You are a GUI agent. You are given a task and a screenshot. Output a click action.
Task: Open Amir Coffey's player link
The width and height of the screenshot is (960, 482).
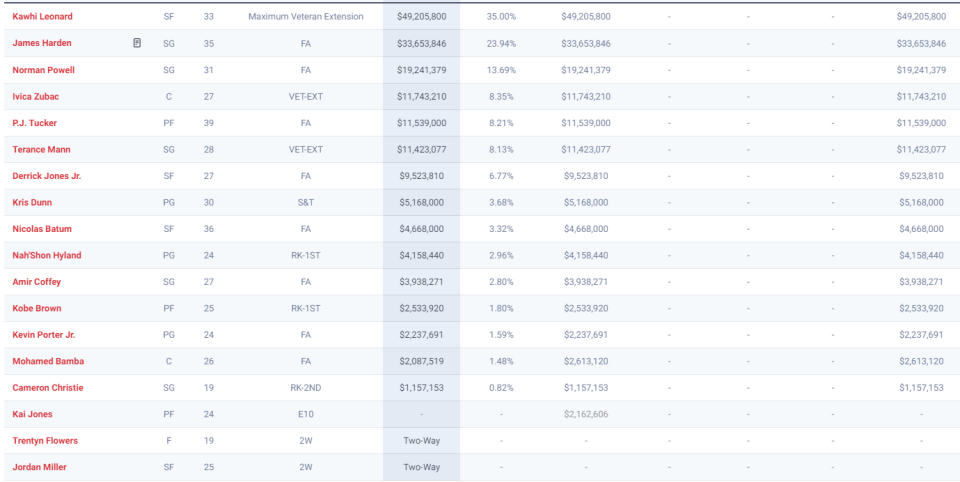coord(37,282)
